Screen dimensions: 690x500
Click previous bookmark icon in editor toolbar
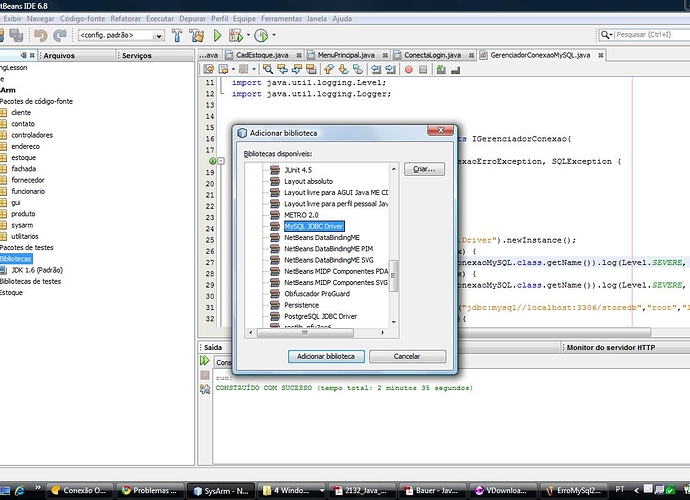329,69
